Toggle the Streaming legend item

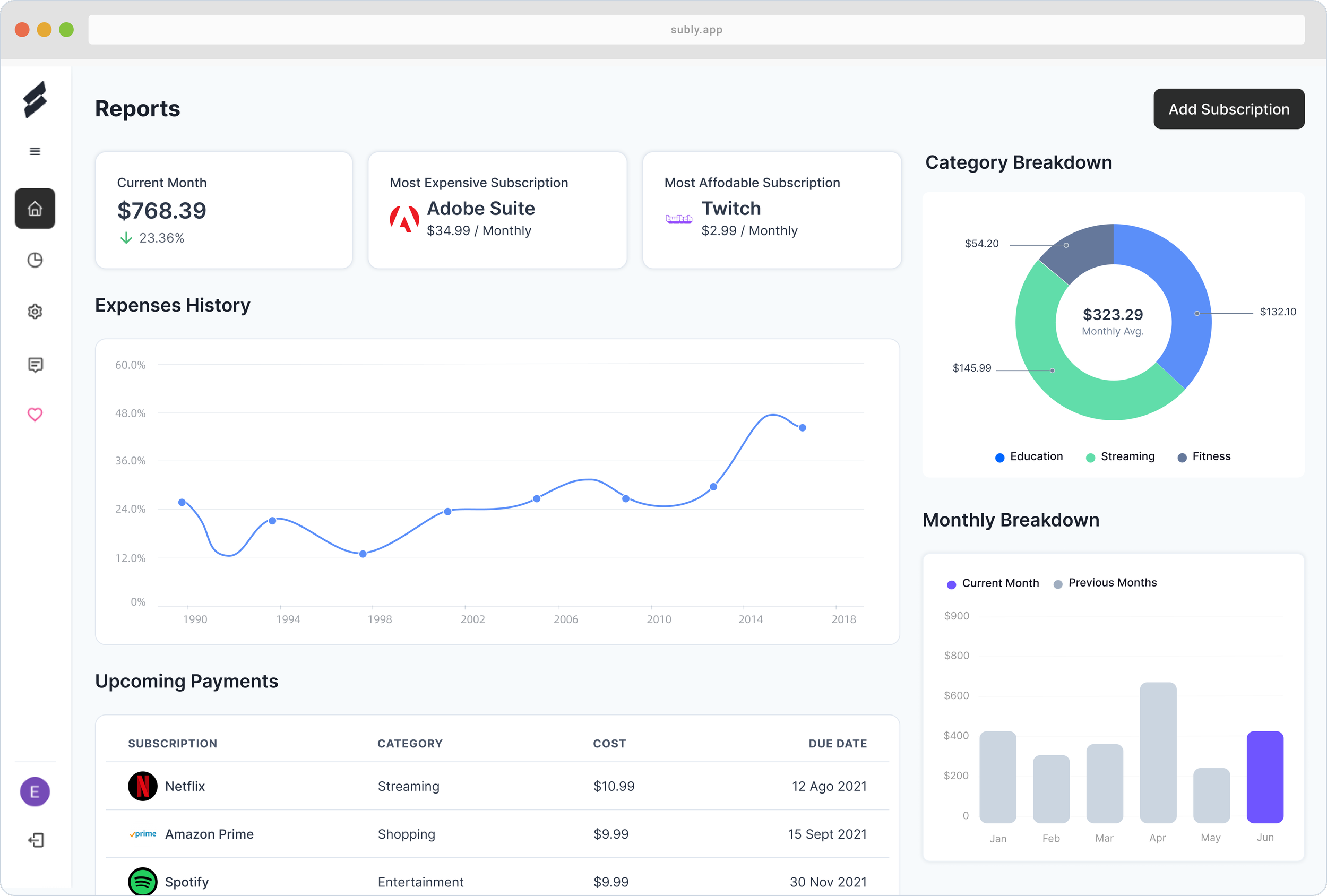point(1121,457)
